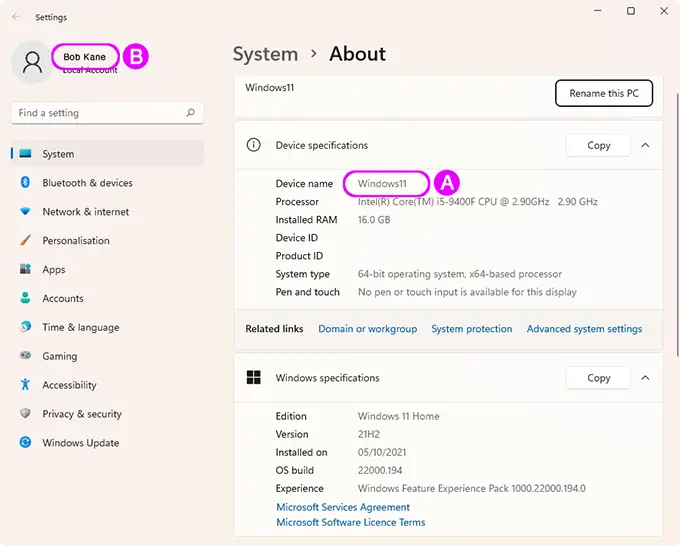The width and height of the screenshot is (680, 546).
Task: Copy the Device specifications
Action: tap(598, 145)
